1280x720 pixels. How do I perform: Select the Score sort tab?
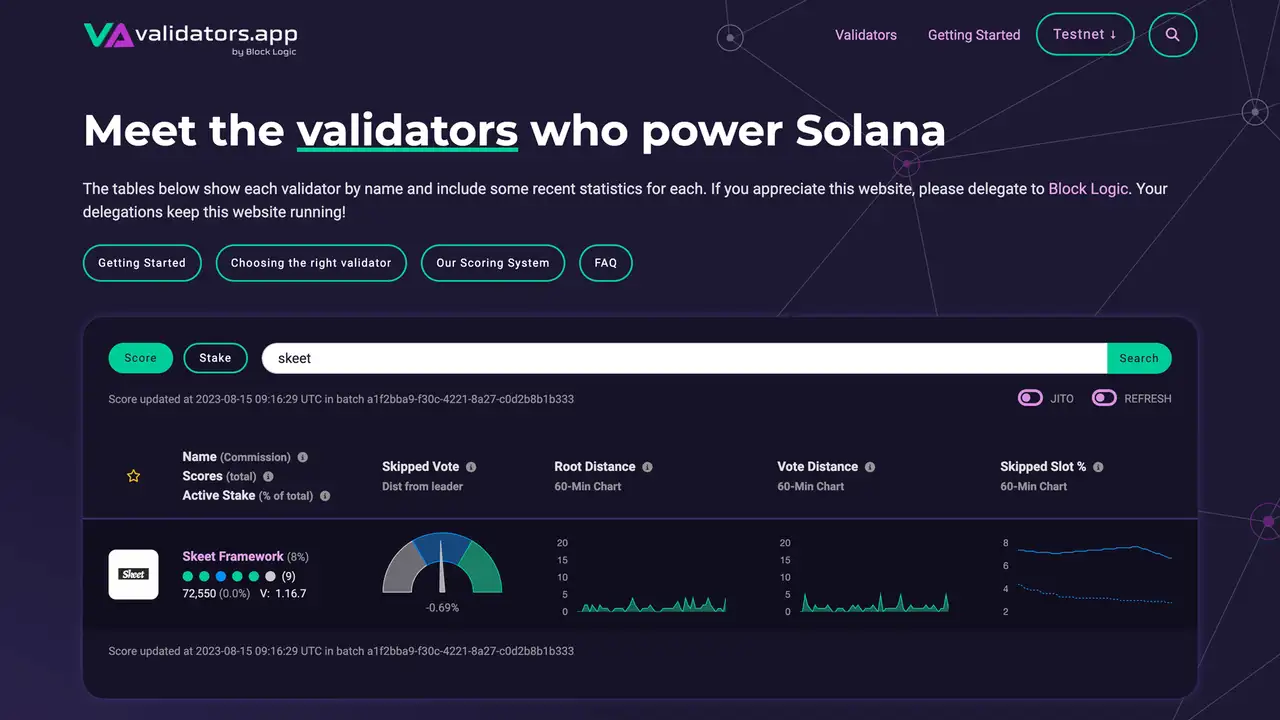[140, 358]
